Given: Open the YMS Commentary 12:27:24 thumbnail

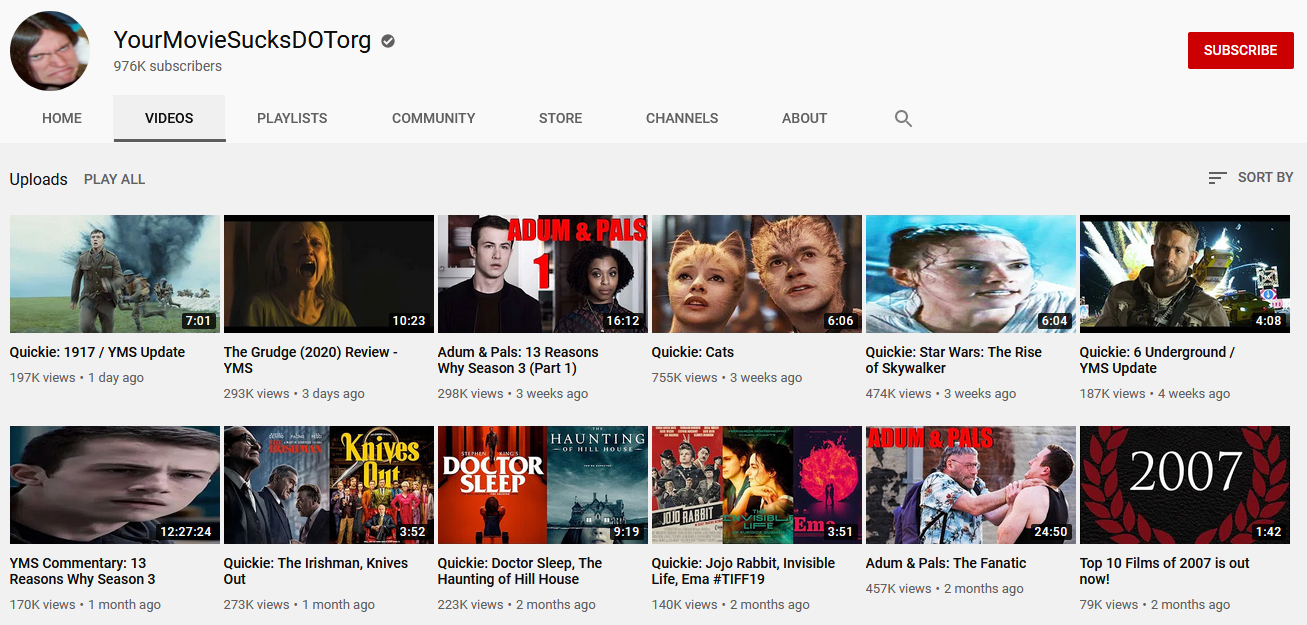Looking at the screenshot, I should [x=115, y=485].
